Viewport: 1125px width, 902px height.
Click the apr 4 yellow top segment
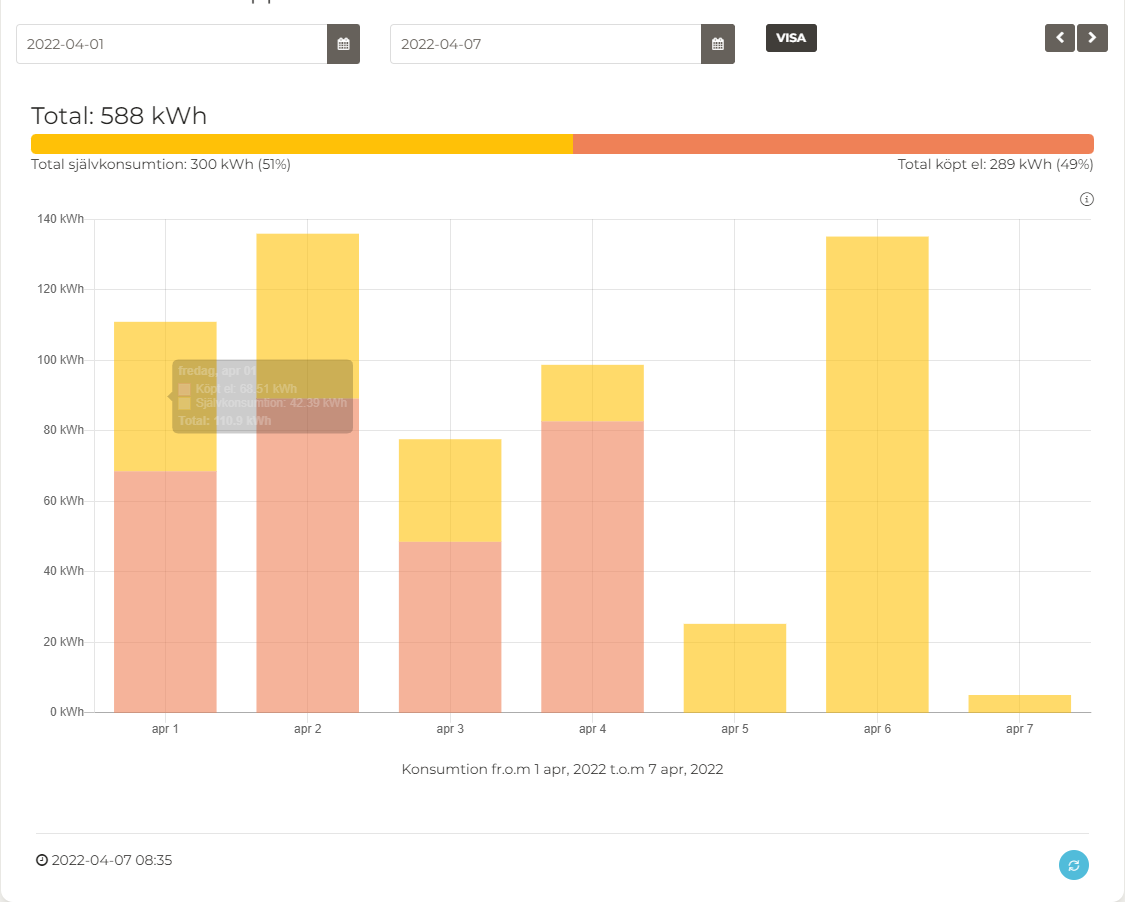592,393
